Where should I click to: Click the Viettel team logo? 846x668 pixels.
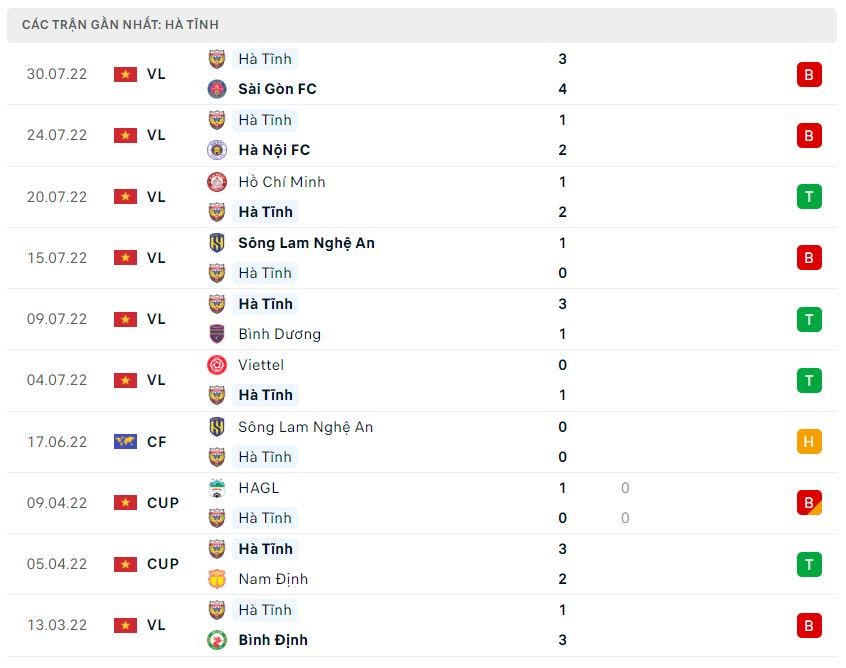tap(217, 365)
